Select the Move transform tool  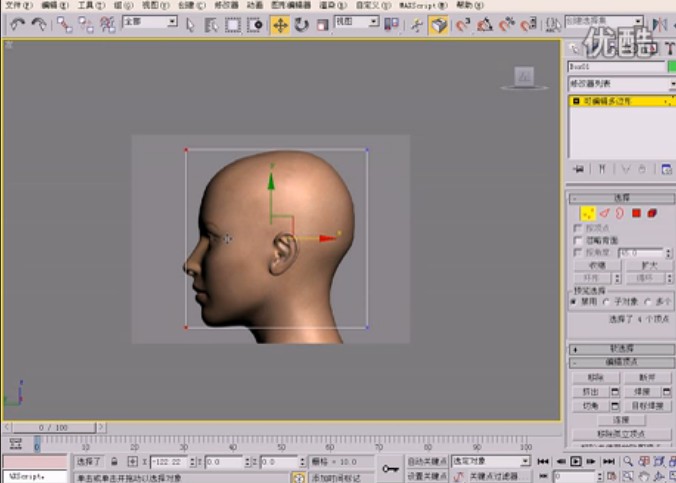279,24
